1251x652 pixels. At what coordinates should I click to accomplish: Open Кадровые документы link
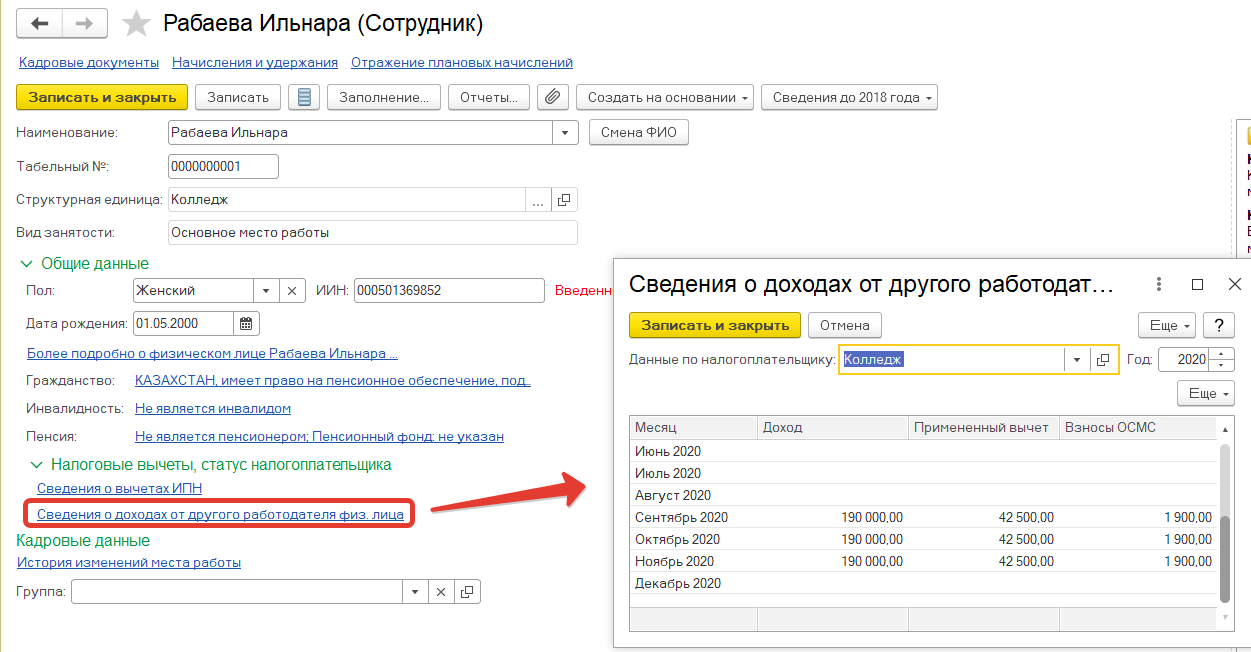point(89,62)
